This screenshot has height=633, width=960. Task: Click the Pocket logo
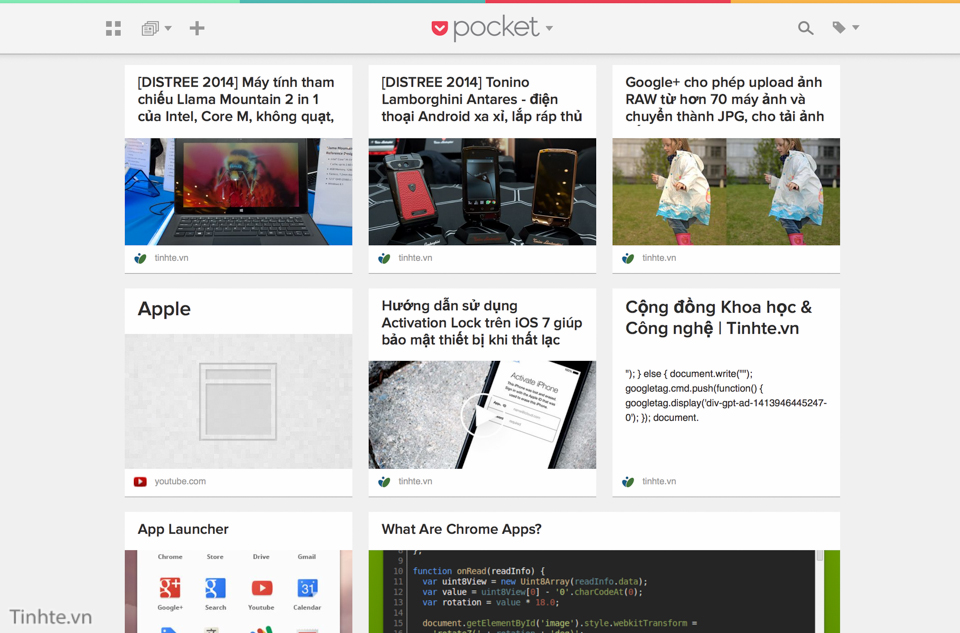(x=486, y=28)
